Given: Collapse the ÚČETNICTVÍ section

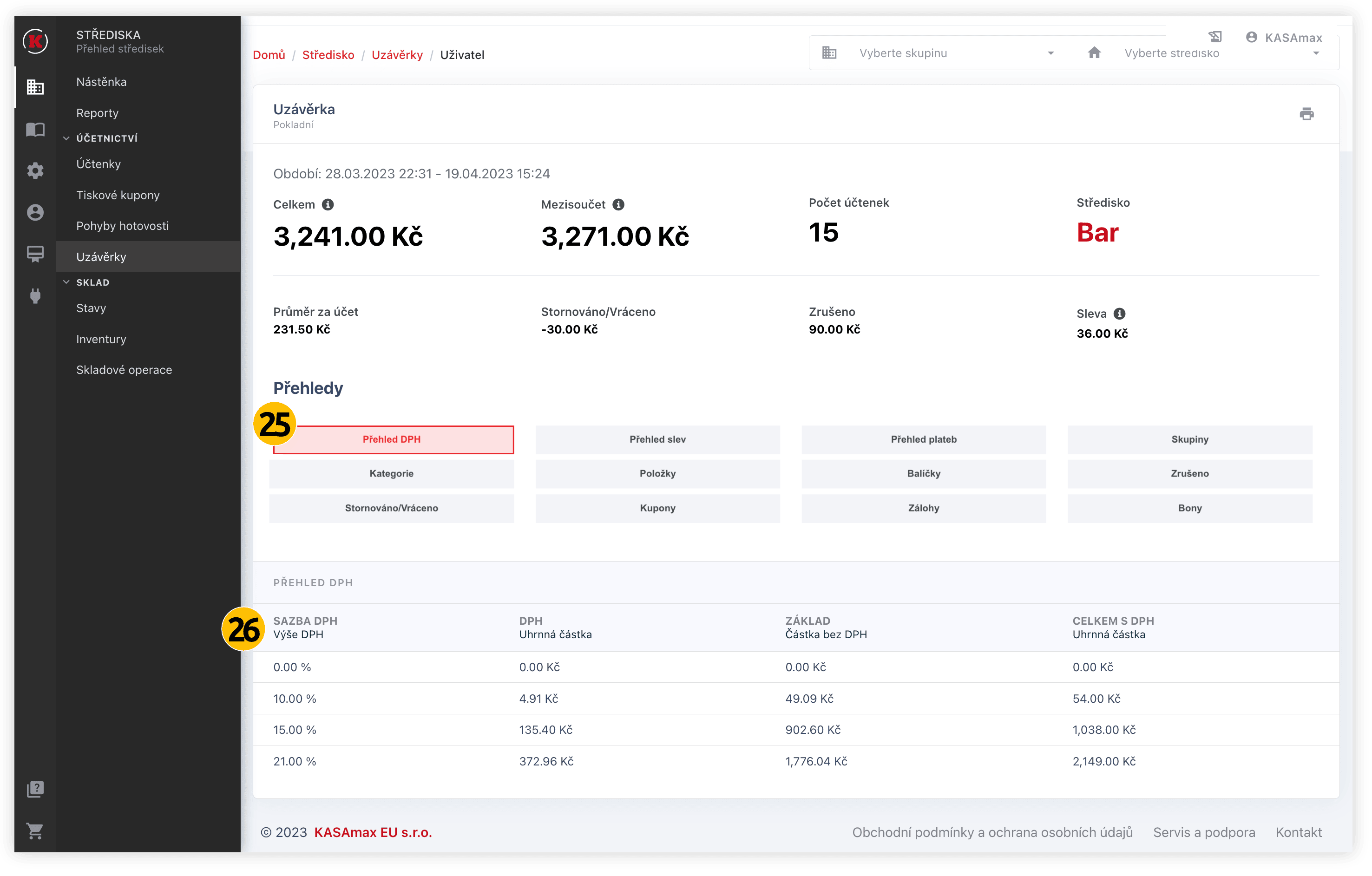Looking at the screenshot, I should (66, 138).
